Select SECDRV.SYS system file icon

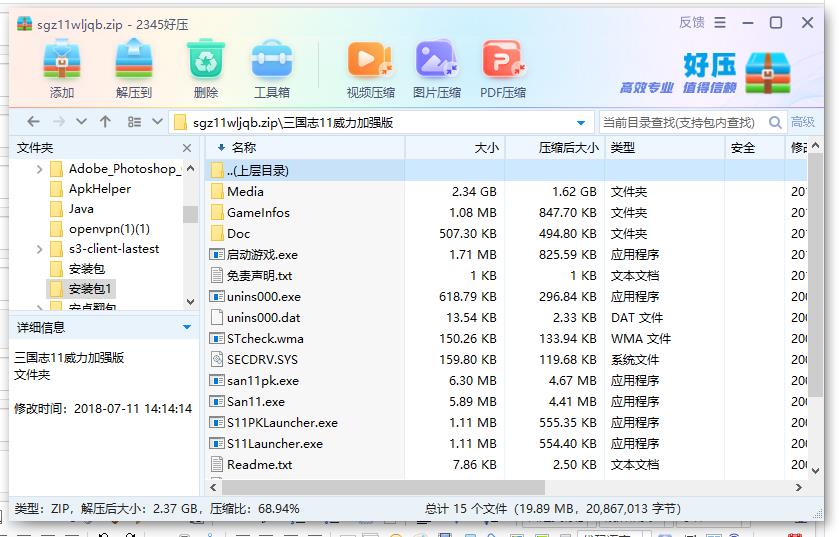[x=217, y=359]
